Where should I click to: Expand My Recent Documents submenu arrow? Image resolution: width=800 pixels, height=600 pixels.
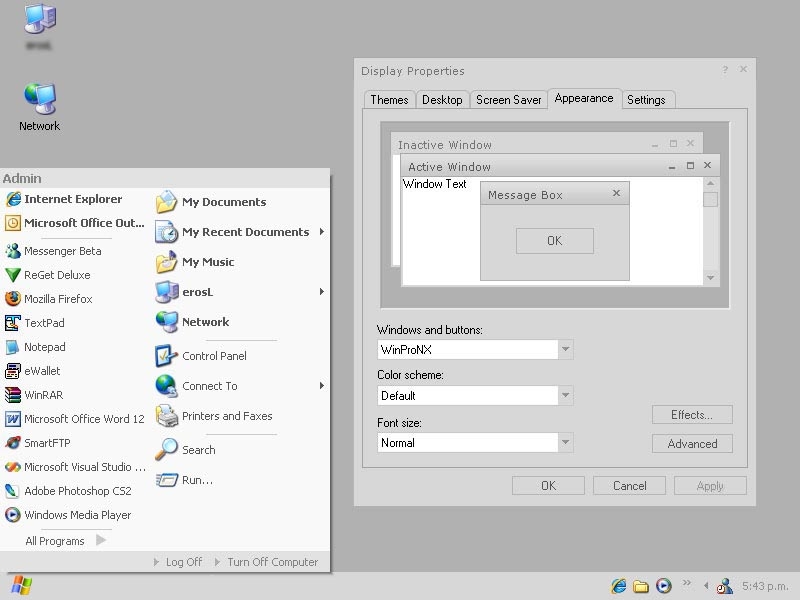point(321,232)
